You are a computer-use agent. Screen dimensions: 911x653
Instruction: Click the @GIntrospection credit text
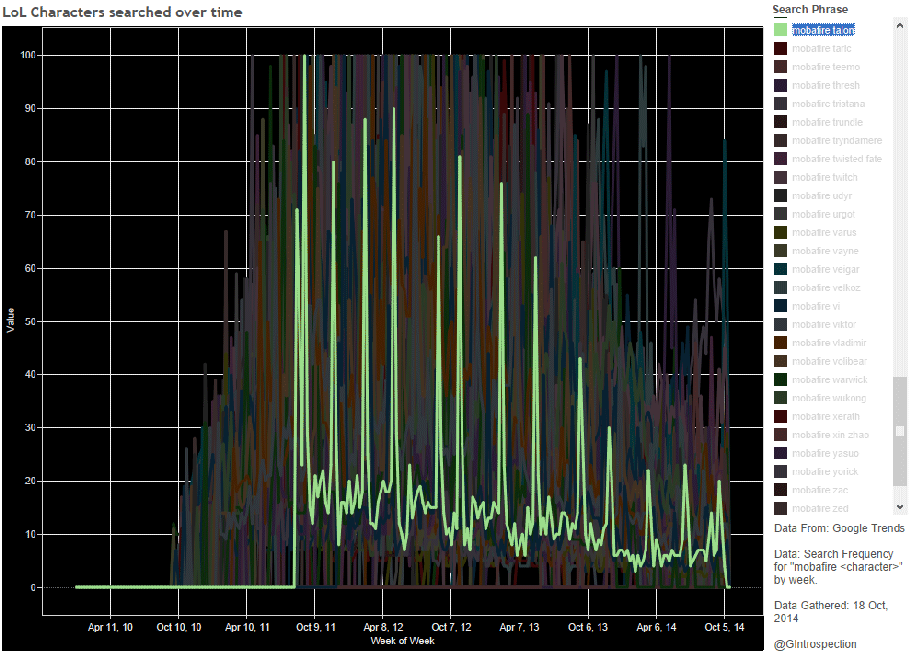[x=815, y=644]
